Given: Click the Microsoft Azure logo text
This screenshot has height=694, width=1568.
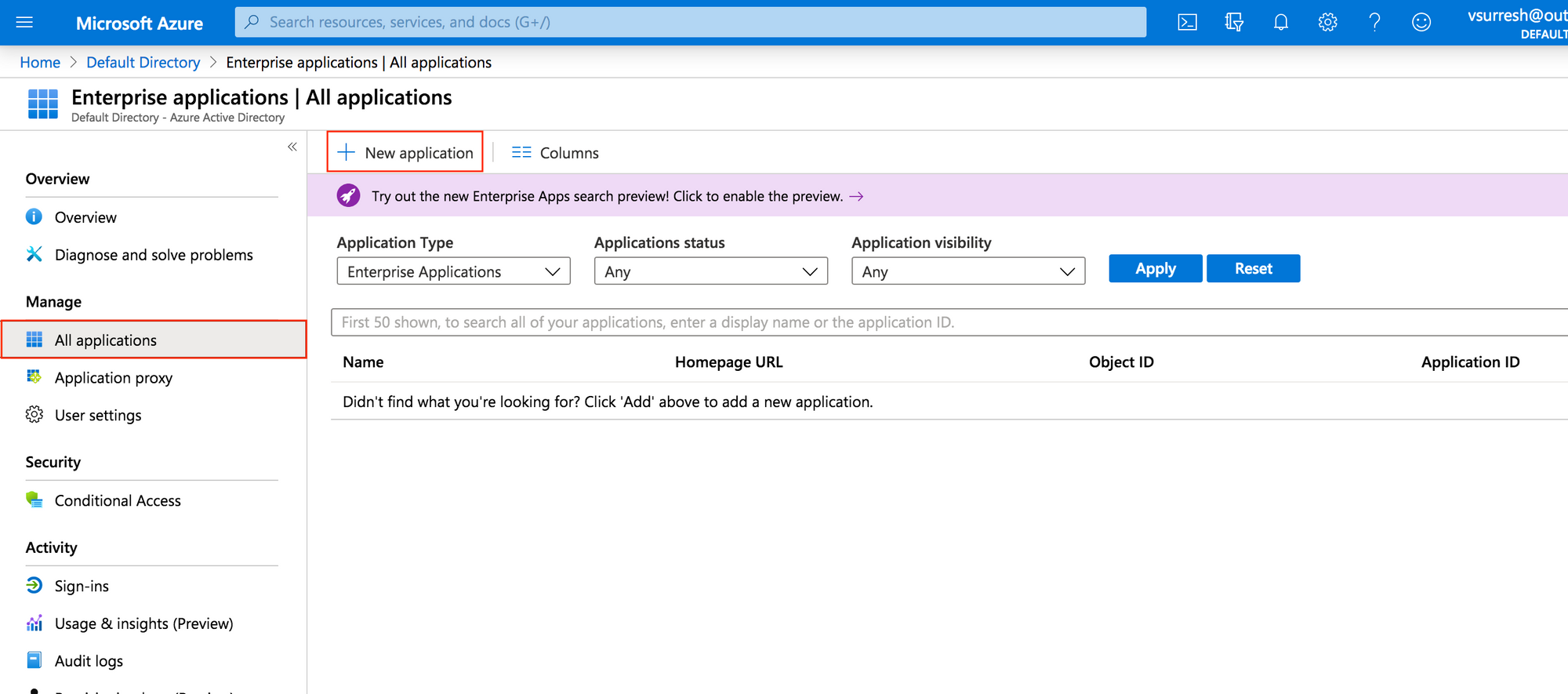Looking at the screenshot, I should coord(140,24).
